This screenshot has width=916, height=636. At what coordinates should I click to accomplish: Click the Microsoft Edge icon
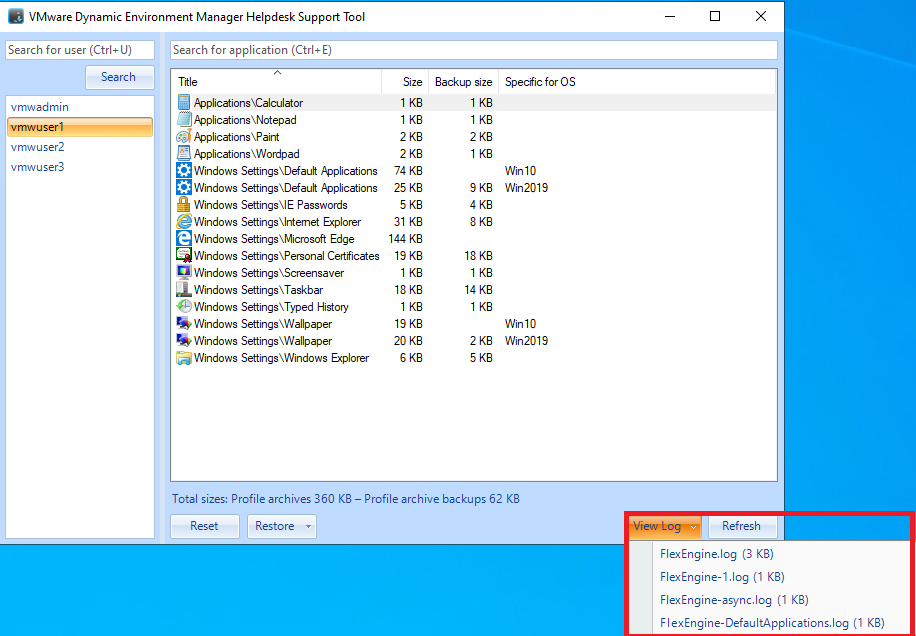tap(183, 239)
